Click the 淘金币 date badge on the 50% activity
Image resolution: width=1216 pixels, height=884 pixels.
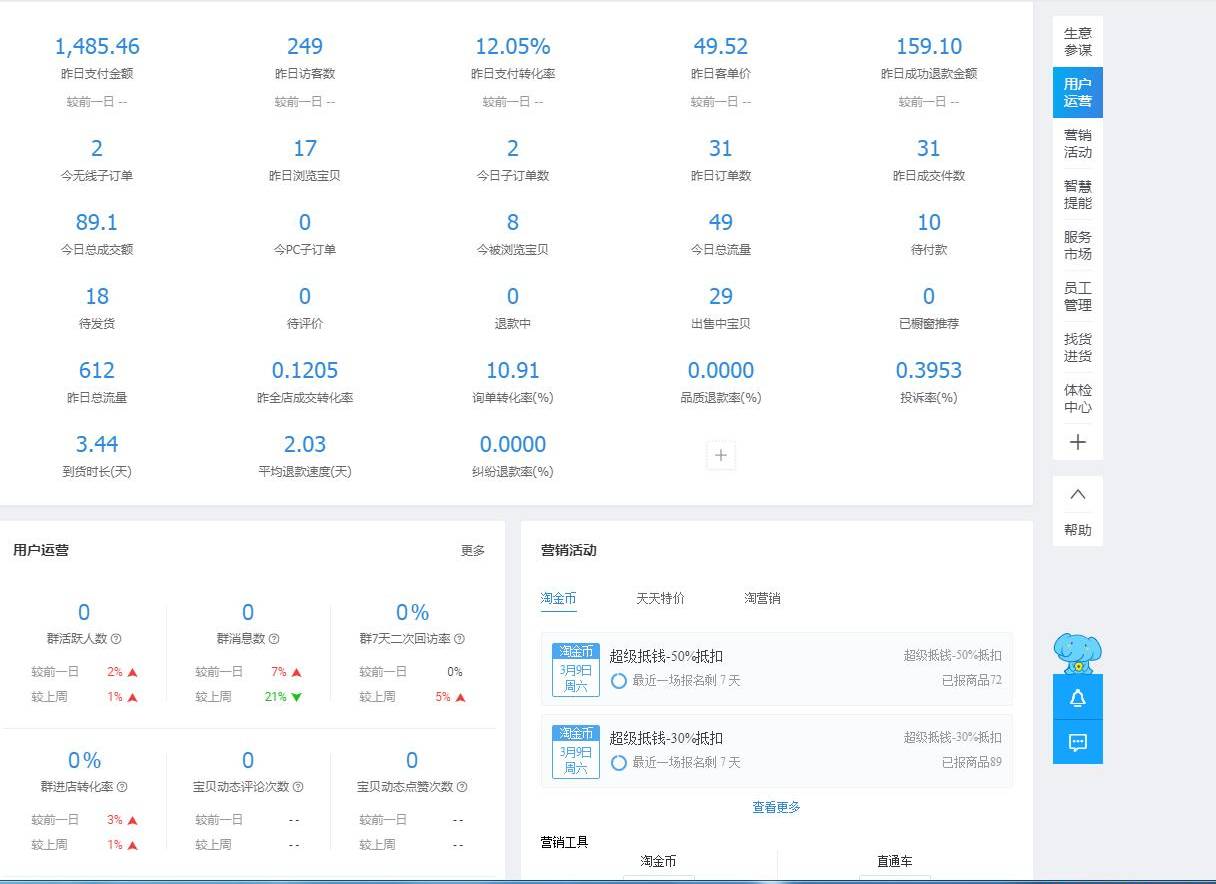(576, 669)
